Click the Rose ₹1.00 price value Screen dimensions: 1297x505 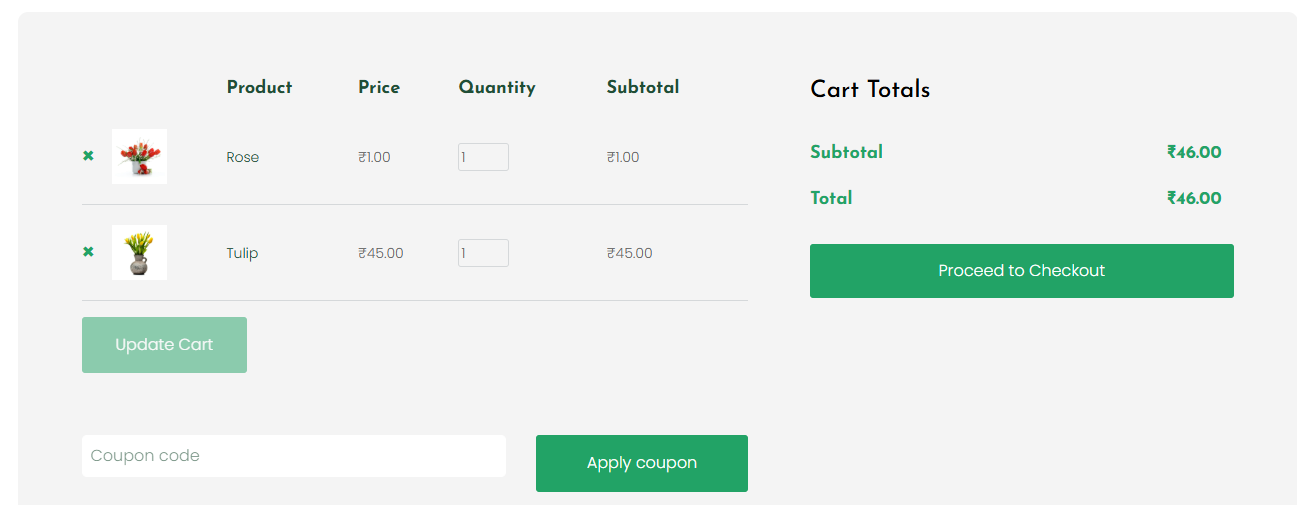(374, 157)
